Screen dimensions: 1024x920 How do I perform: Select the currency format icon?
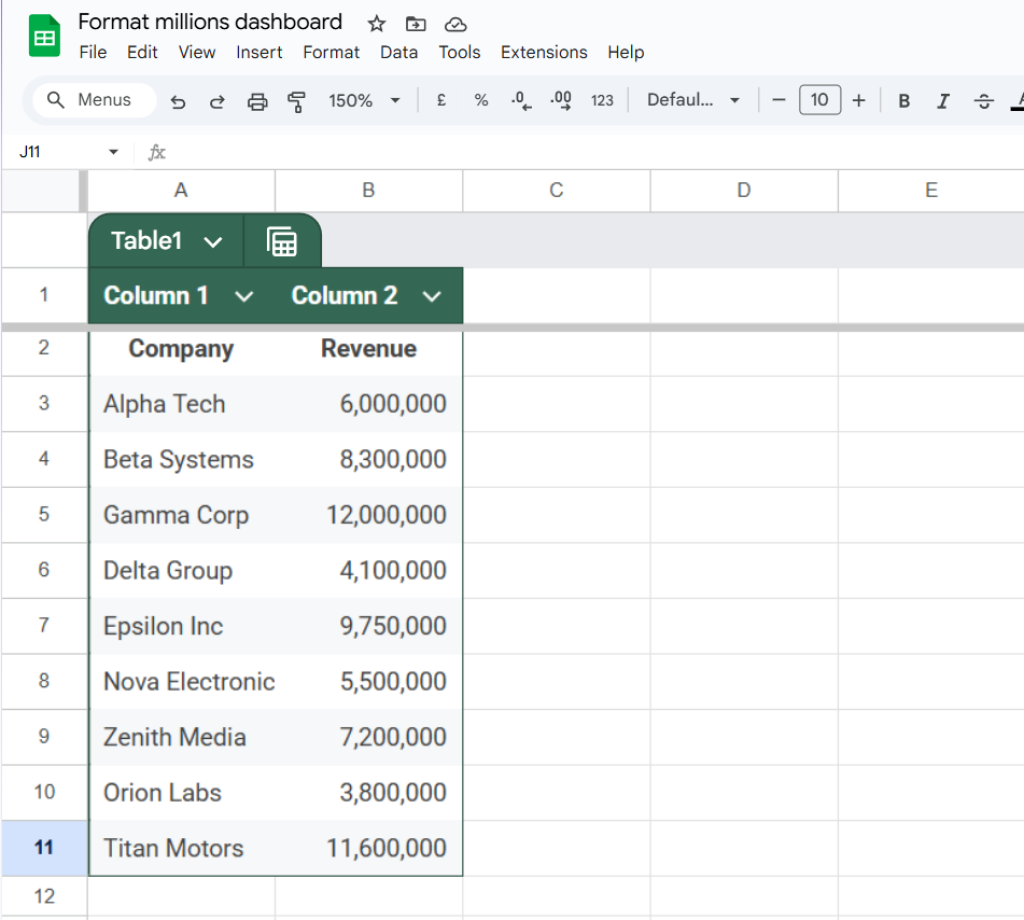(440, 100)
